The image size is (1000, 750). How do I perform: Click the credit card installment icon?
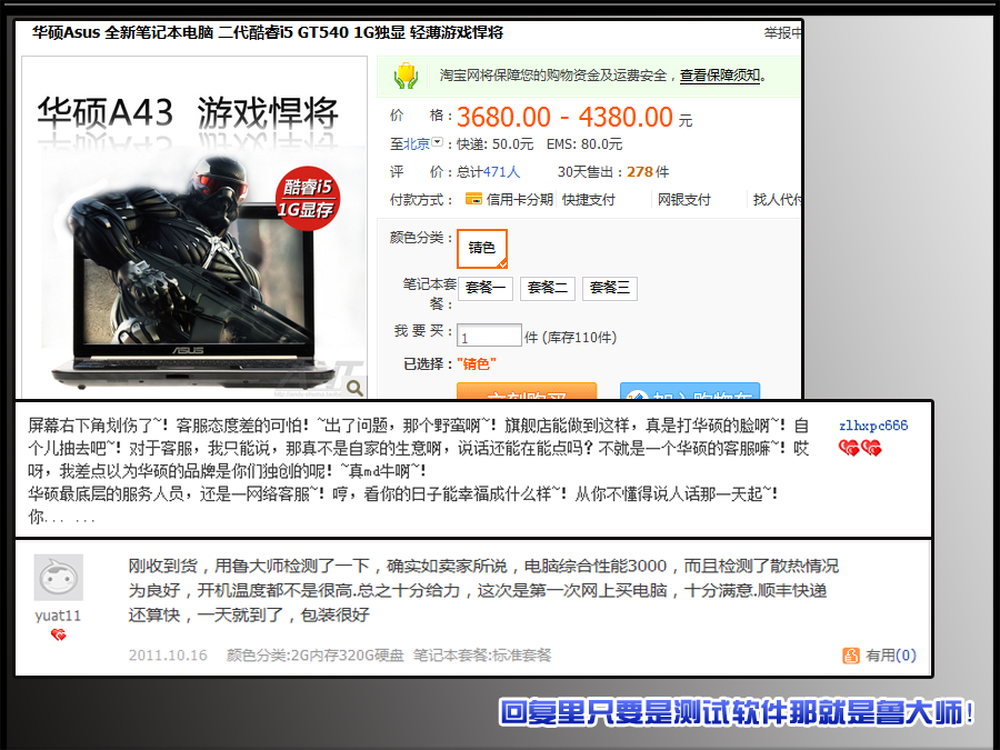(x=473, y=199)
